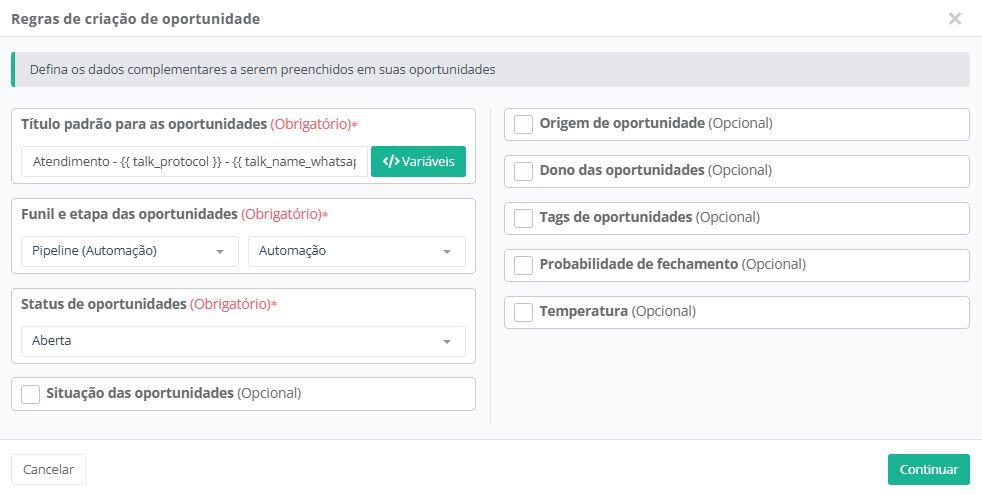This screenshot has height=495, width=982.
Task: Click the Título padrão para as oportunidades label
Action: [x=144, y=124]
